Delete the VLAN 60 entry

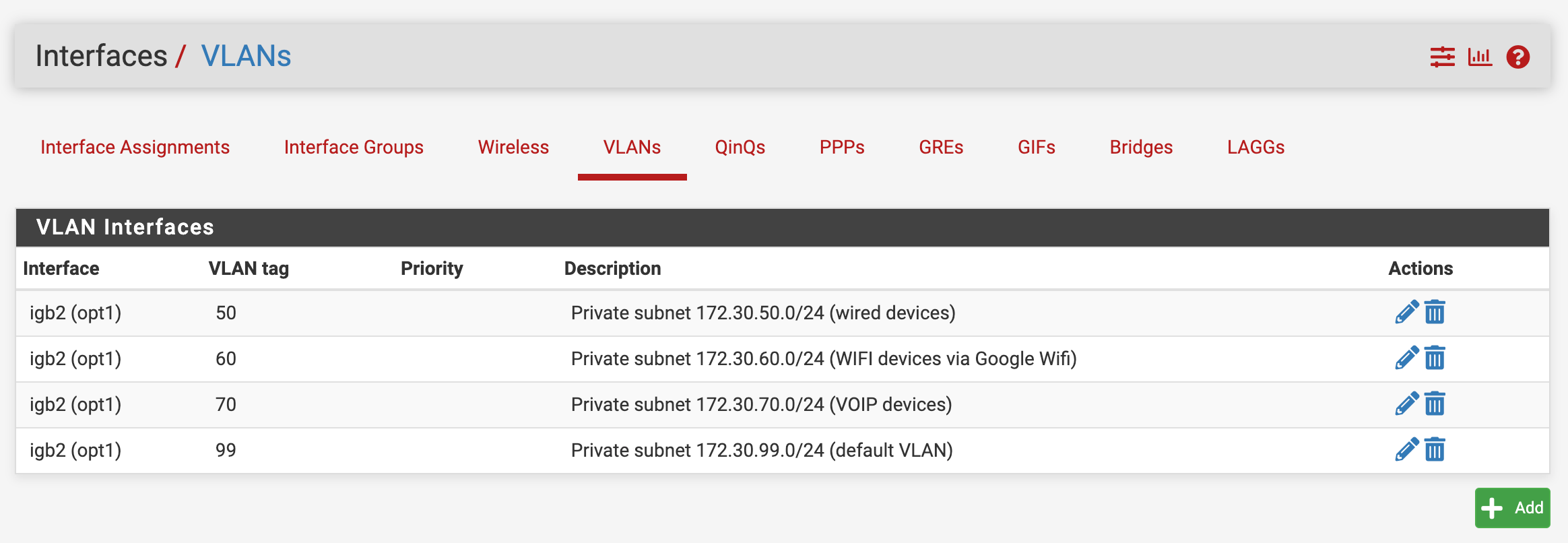tap(1435, 358)
